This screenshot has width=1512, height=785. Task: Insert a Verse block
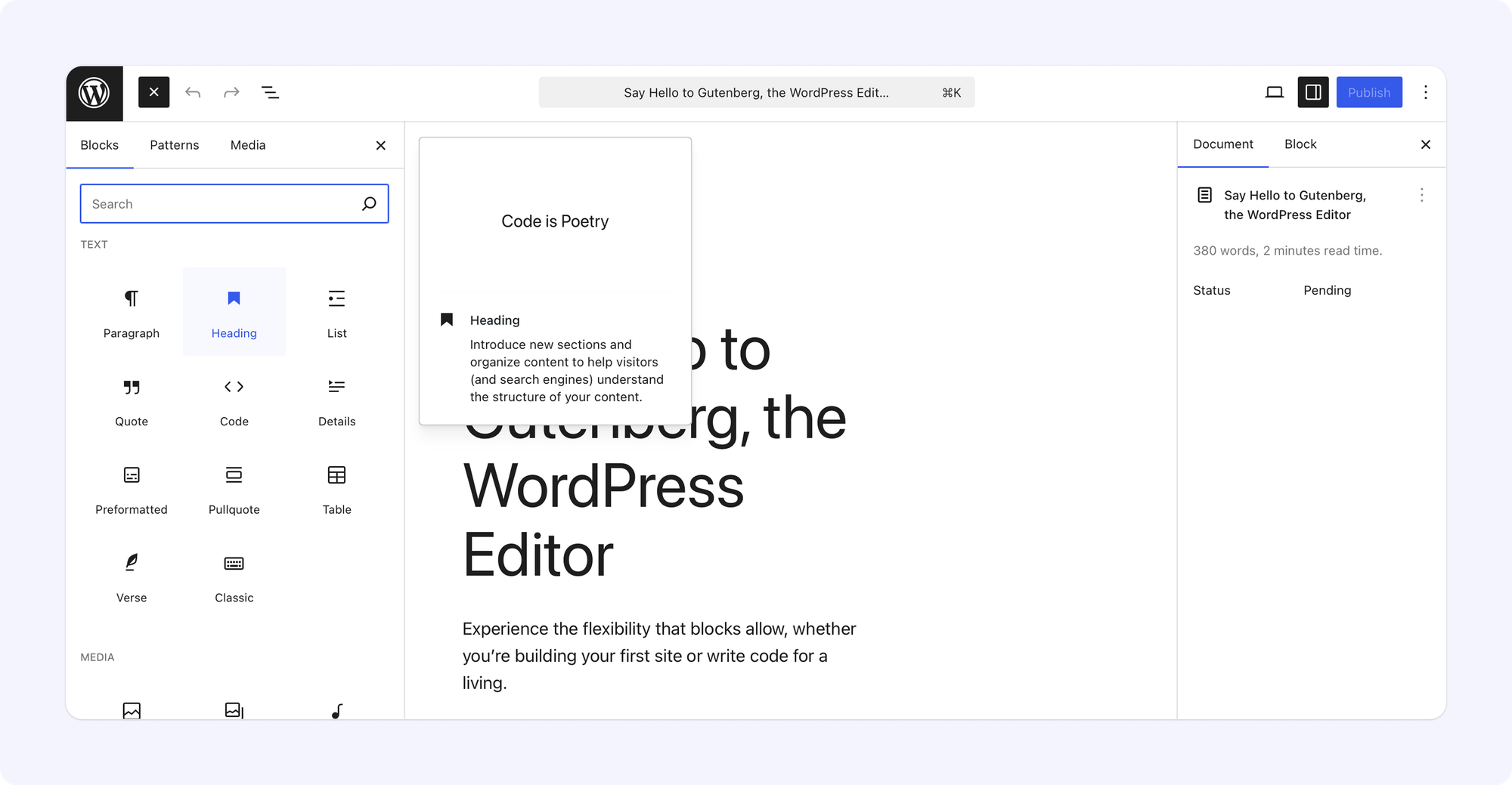(x=132, y=577)
